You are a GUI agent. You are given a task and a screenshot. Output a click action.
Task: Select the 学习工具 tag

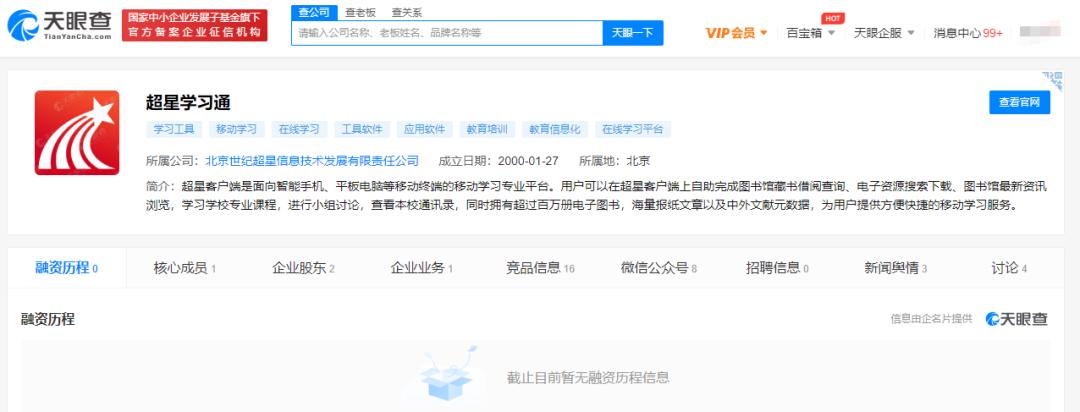(x=174, y=129)
